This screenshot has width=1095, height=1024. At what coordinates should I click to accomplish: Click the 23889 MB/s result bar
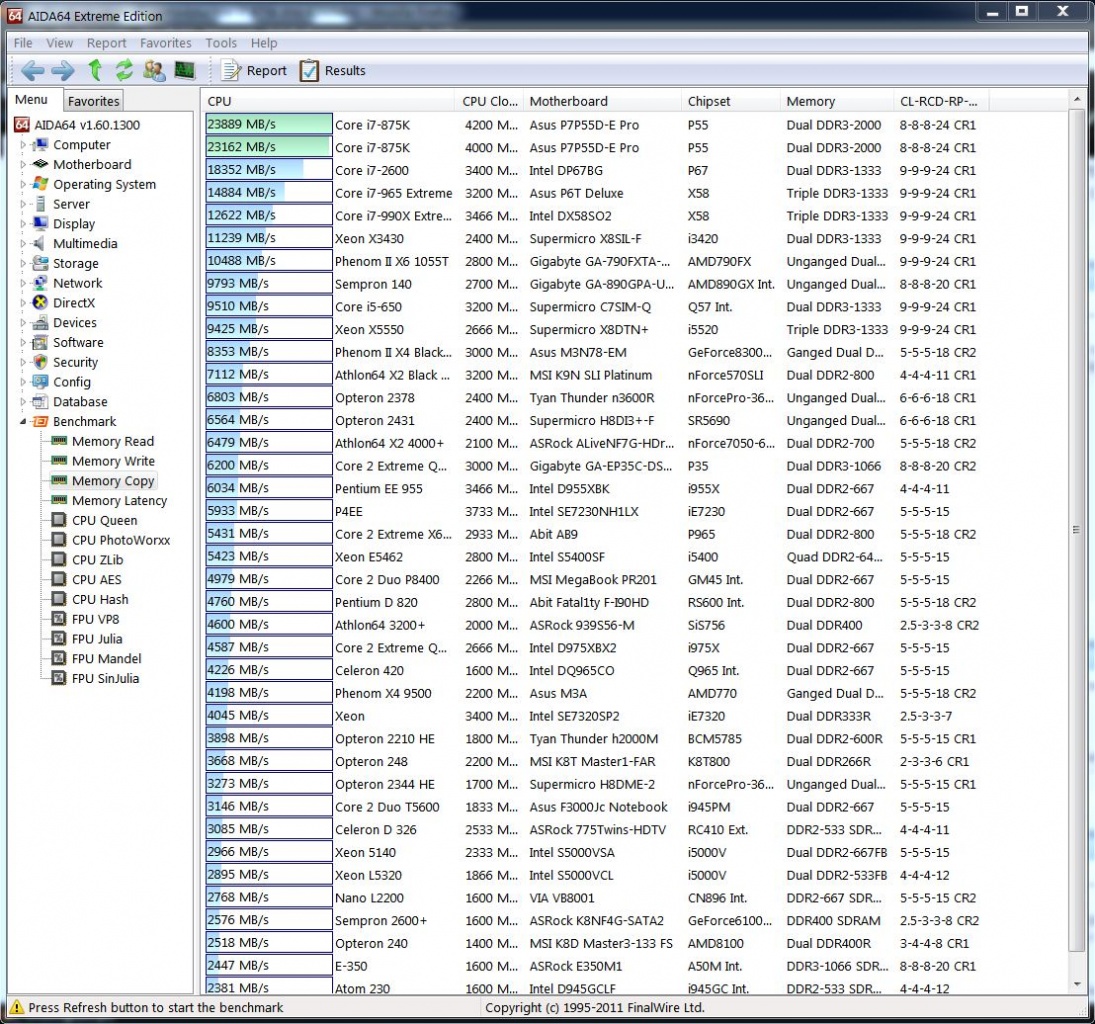tap(269, 124)
